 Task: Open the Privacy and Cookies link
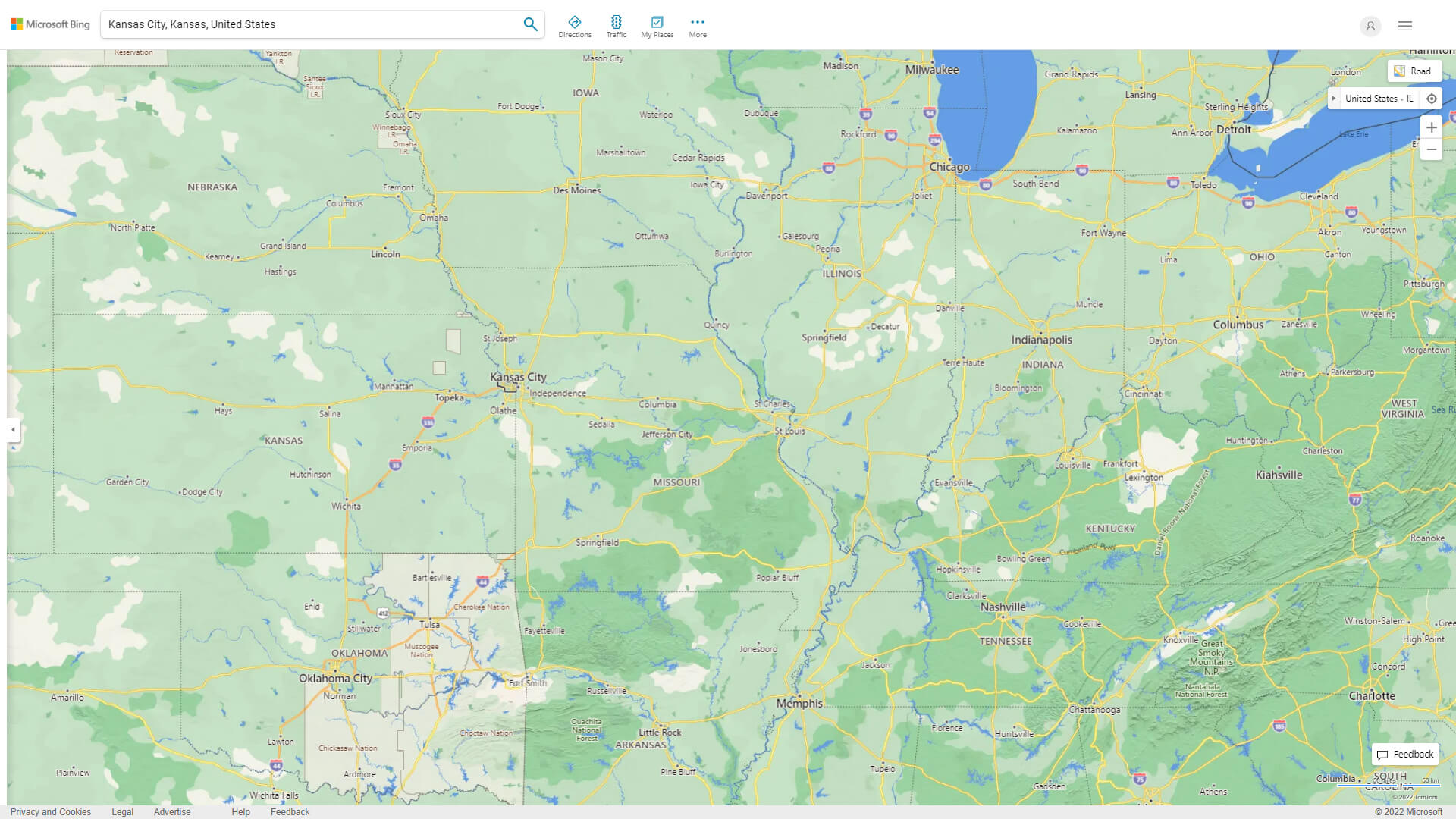(51, 811)
